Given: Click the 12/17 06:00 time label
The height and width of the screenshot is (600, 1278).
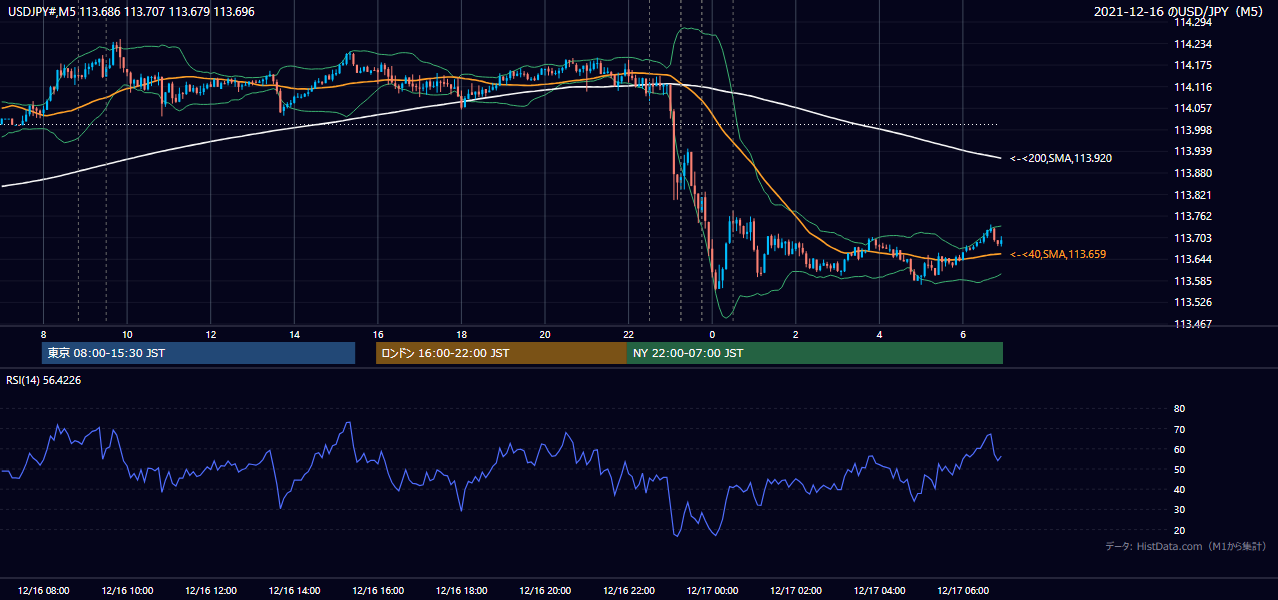Looking at the screenshot, I should click(x=963, y=591).
